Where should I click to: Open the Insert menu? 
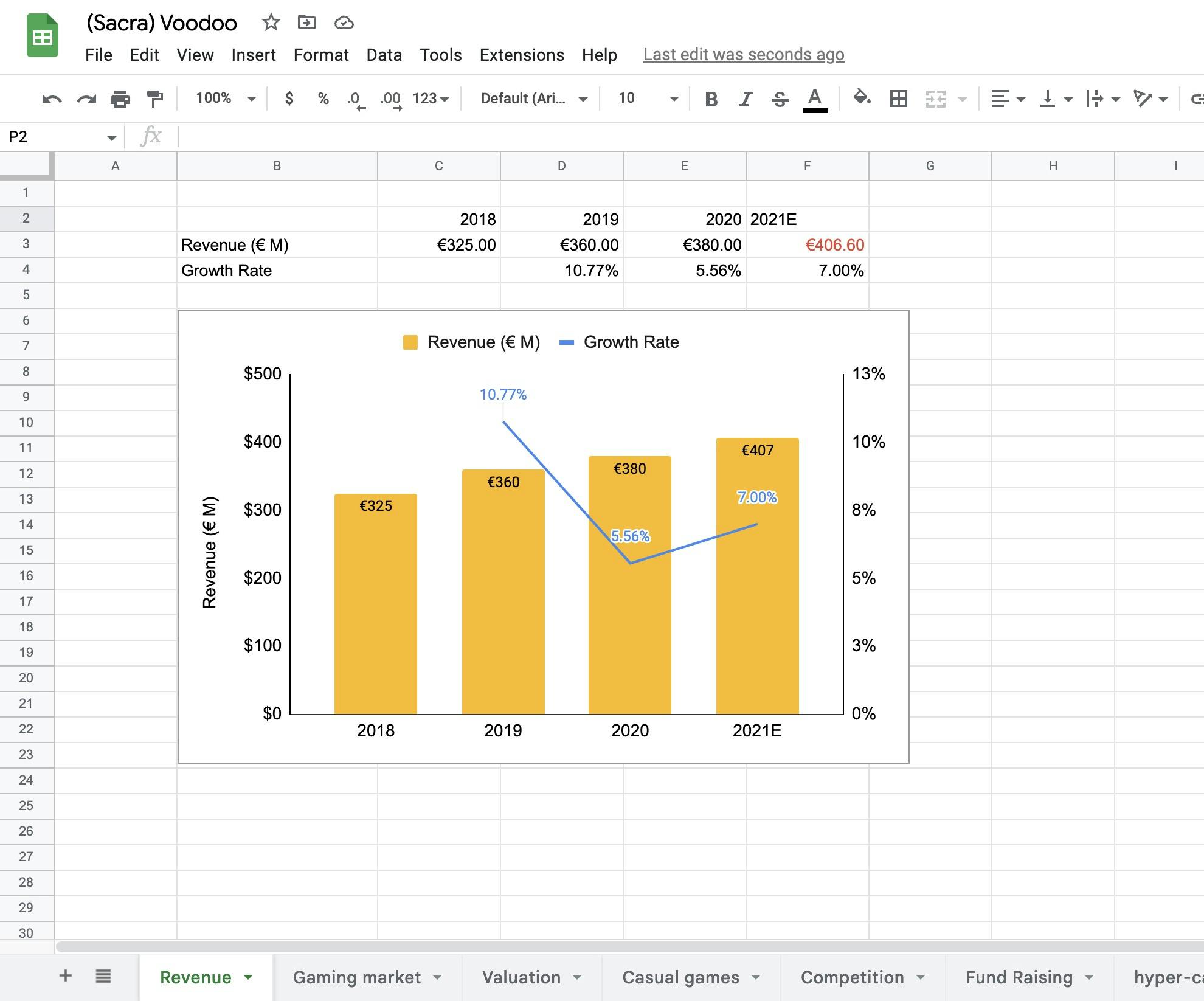click(x=254, y=55)
